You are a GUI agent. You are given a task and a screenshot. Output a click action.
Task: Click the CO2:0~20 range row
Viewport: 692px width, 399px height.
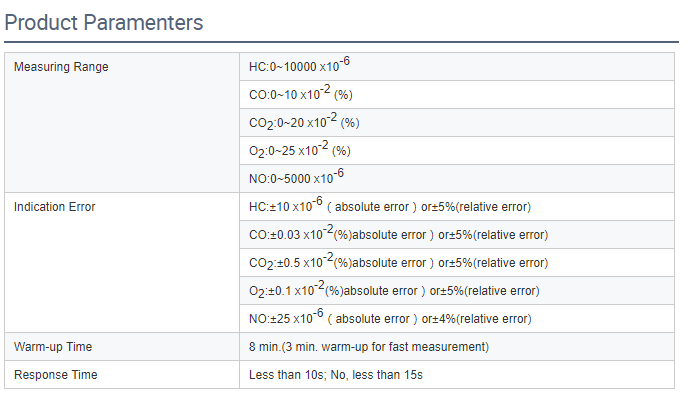tap(457, 122)
